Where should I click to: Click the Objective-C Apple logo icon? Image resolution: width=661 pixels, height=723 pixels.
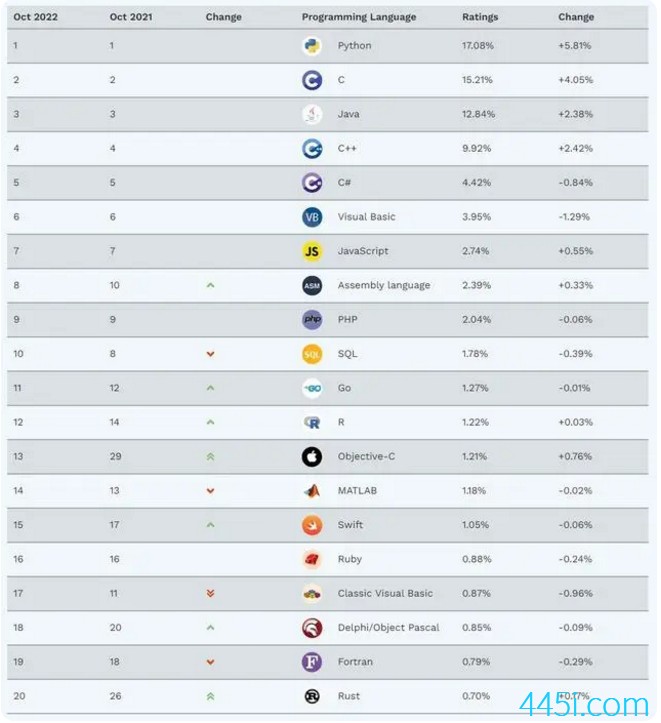(x=312, y=457)
